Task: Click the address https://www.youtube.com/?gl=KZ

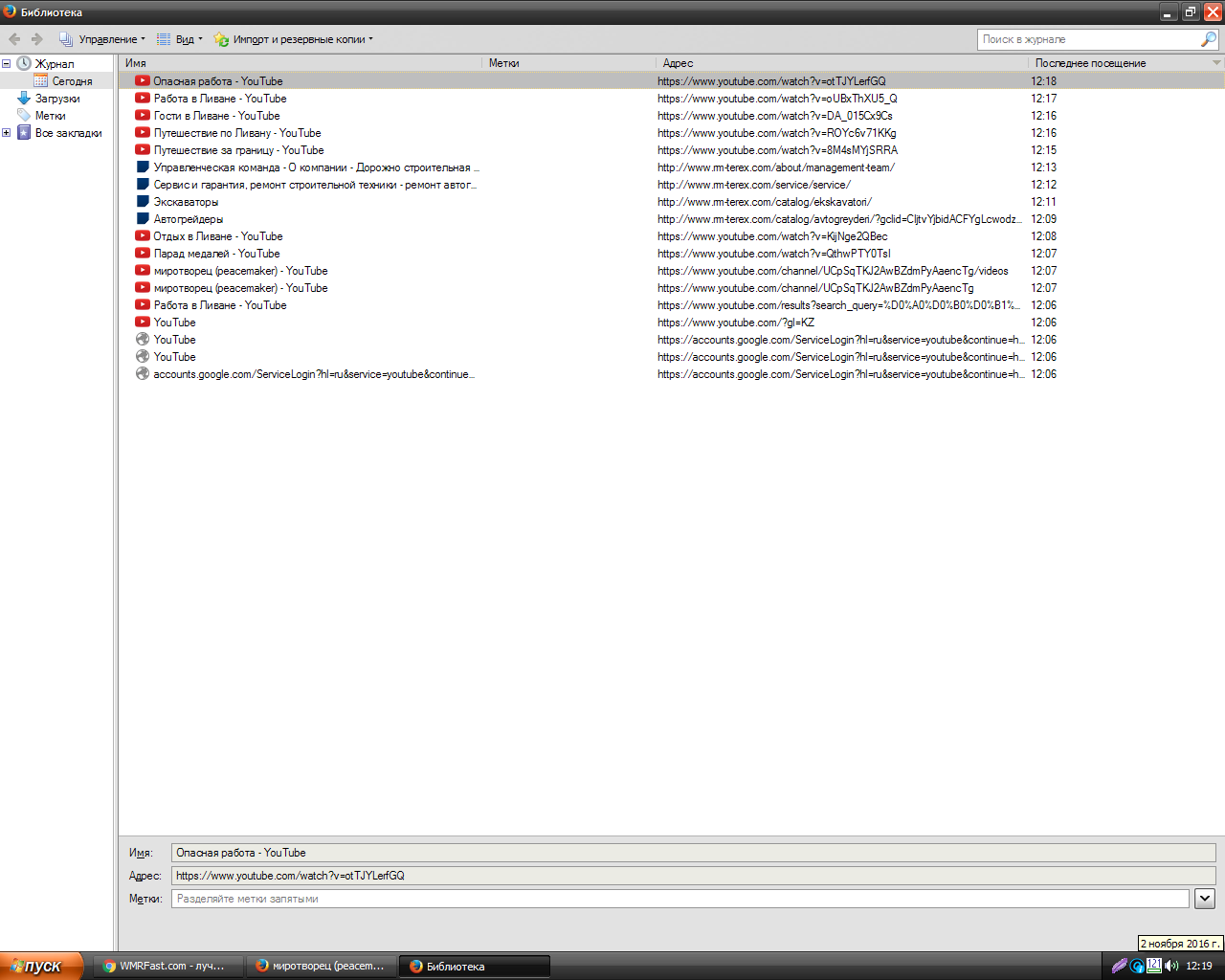Action: pos(736,323)
